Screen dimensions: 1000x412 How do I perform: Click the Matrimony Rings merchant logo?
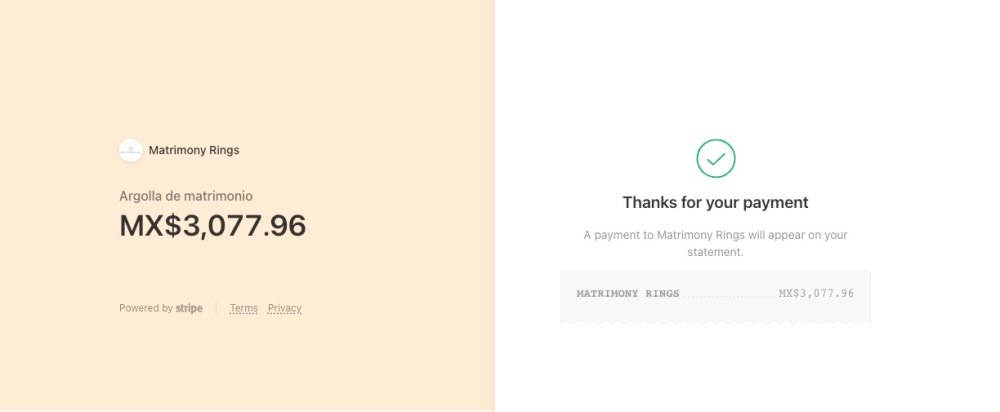pos(130,151)
